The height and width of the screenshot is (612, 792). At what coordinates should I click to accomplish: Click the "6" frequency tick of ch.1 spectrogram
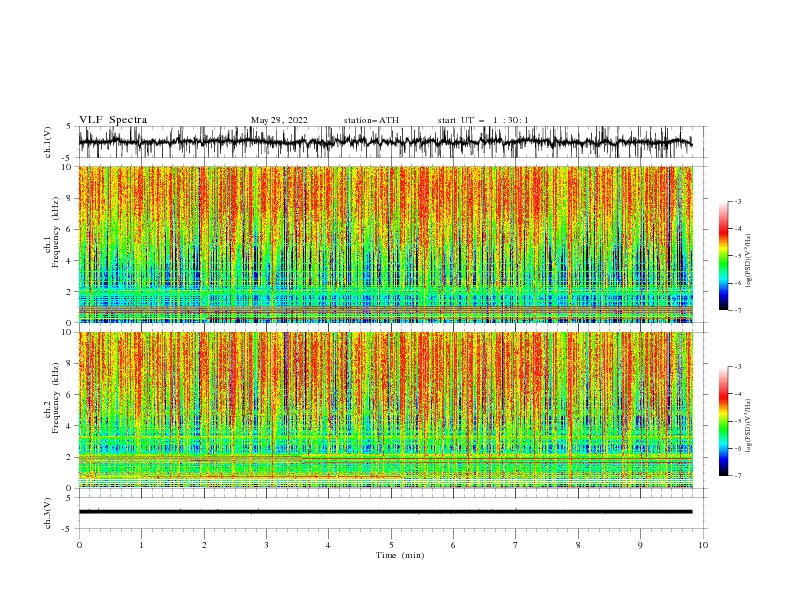[70, 230]
